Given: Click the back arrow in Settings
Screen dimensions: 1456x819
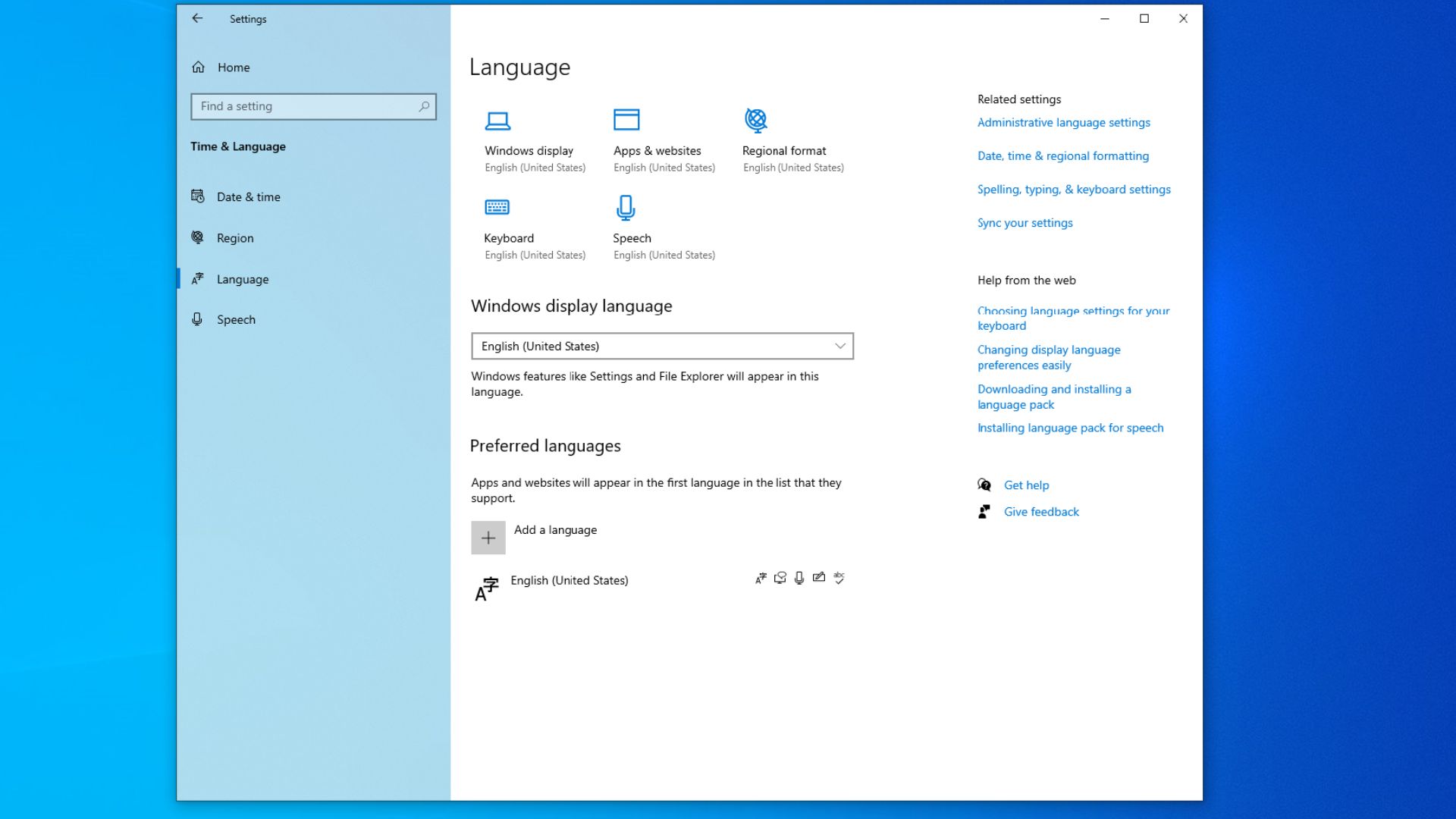Looking at the screenshot, I should pyautogui.click(x=198, y=18).
